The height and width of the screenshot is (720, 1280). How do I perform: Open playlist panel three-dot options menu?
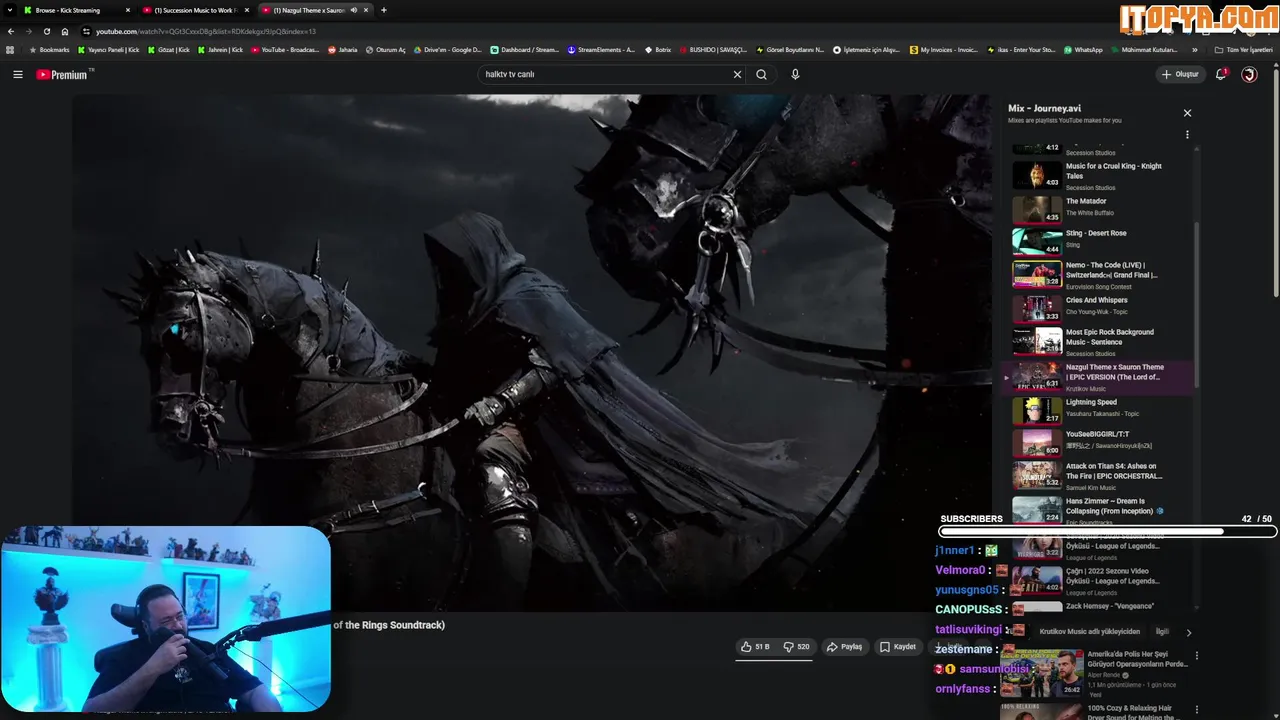click(x=1187, y=134)
